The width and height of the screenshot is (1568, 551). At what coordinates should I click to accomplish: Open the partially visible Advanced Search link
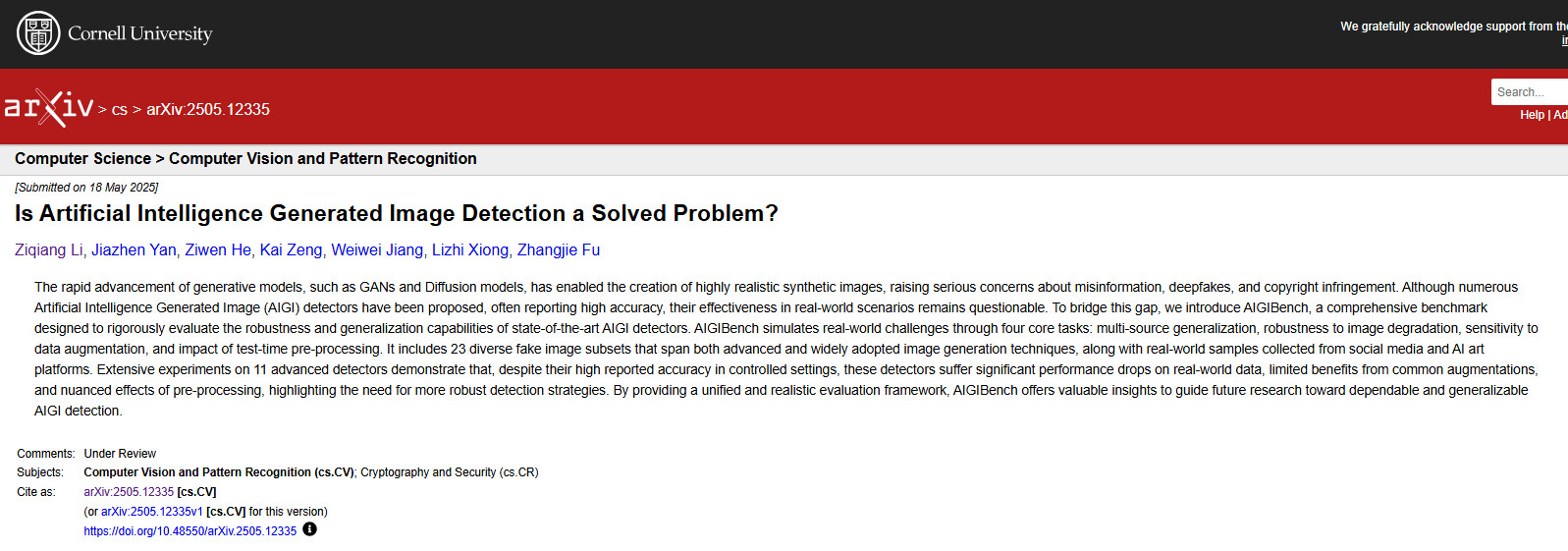[x=1560, y=115]
